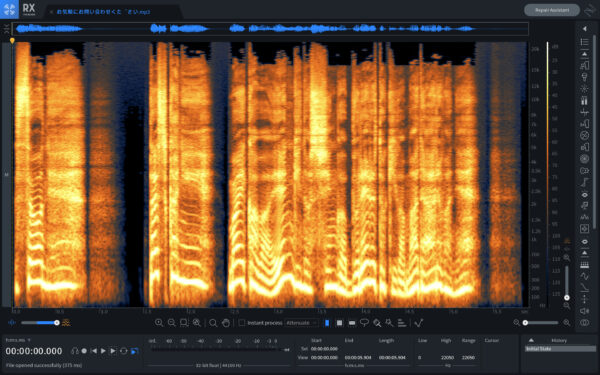Open the Fade slope module icon
This screenshot has width=600, height=375.
click(x=584, y=287)
